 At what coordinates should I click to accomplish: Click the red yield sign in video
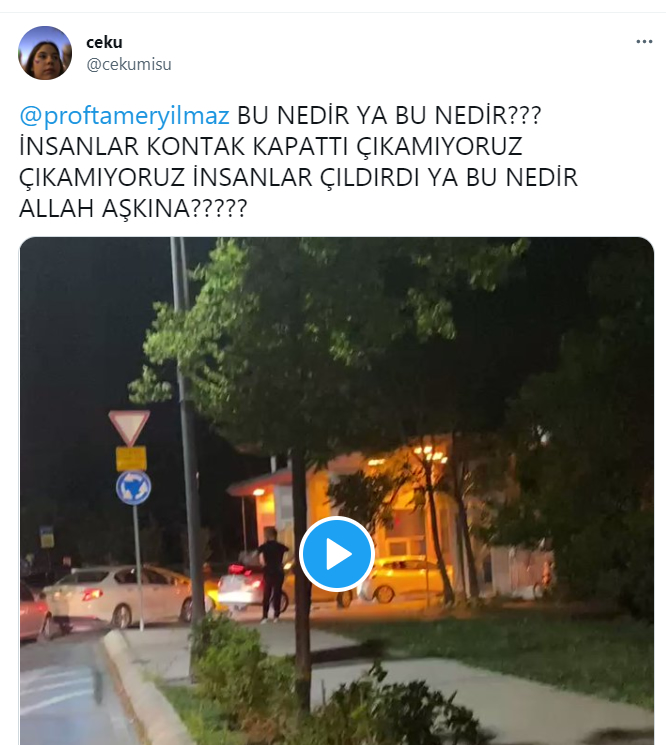click(x=129, y=427)
